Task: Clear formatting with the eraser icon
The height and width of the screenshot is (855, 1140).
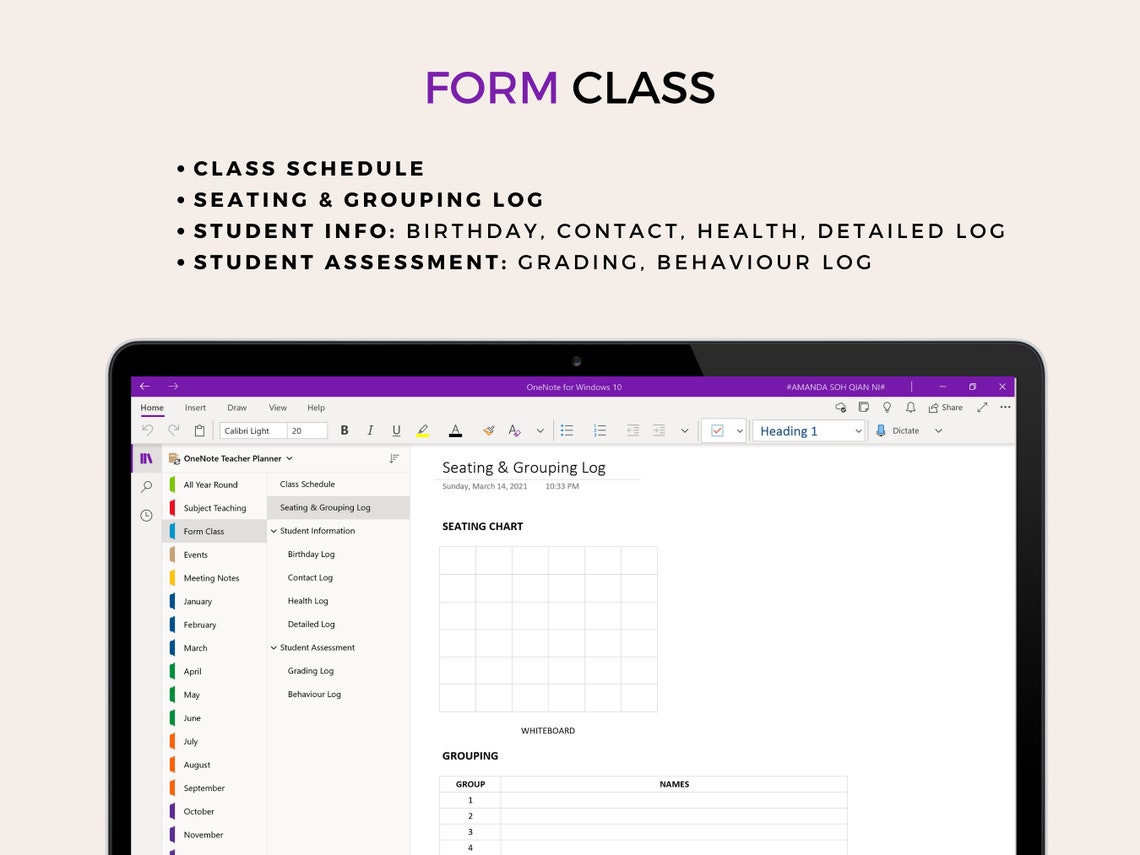Action: [514, 430]
